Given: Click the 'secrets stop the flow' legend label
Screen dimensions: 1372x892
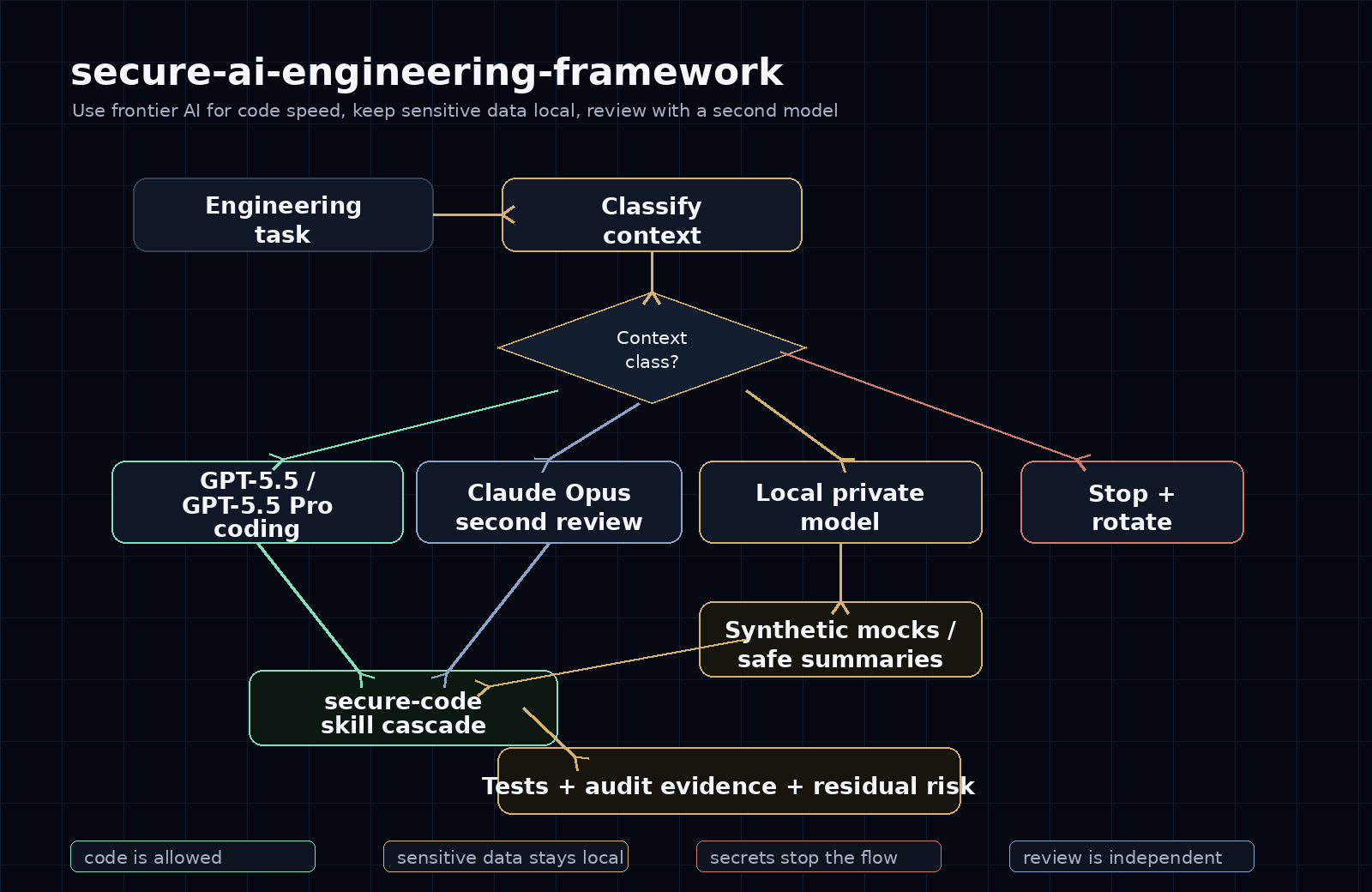Looking at the screenshot, I should point(819,856).
